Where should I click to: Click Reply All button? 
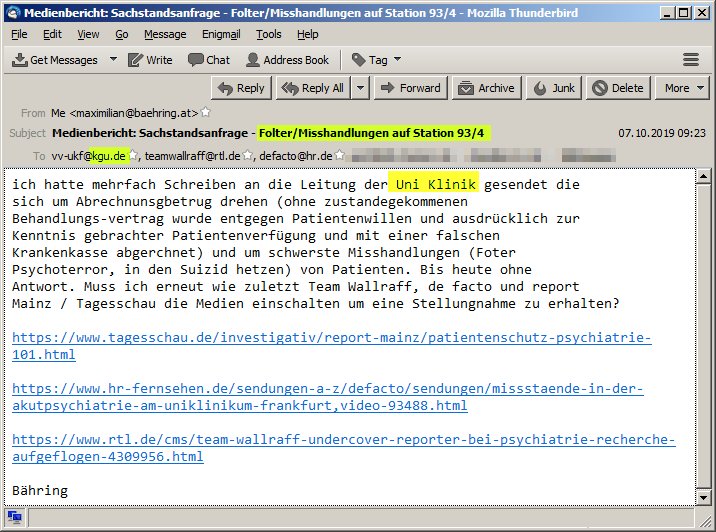[x=313, y=88]
